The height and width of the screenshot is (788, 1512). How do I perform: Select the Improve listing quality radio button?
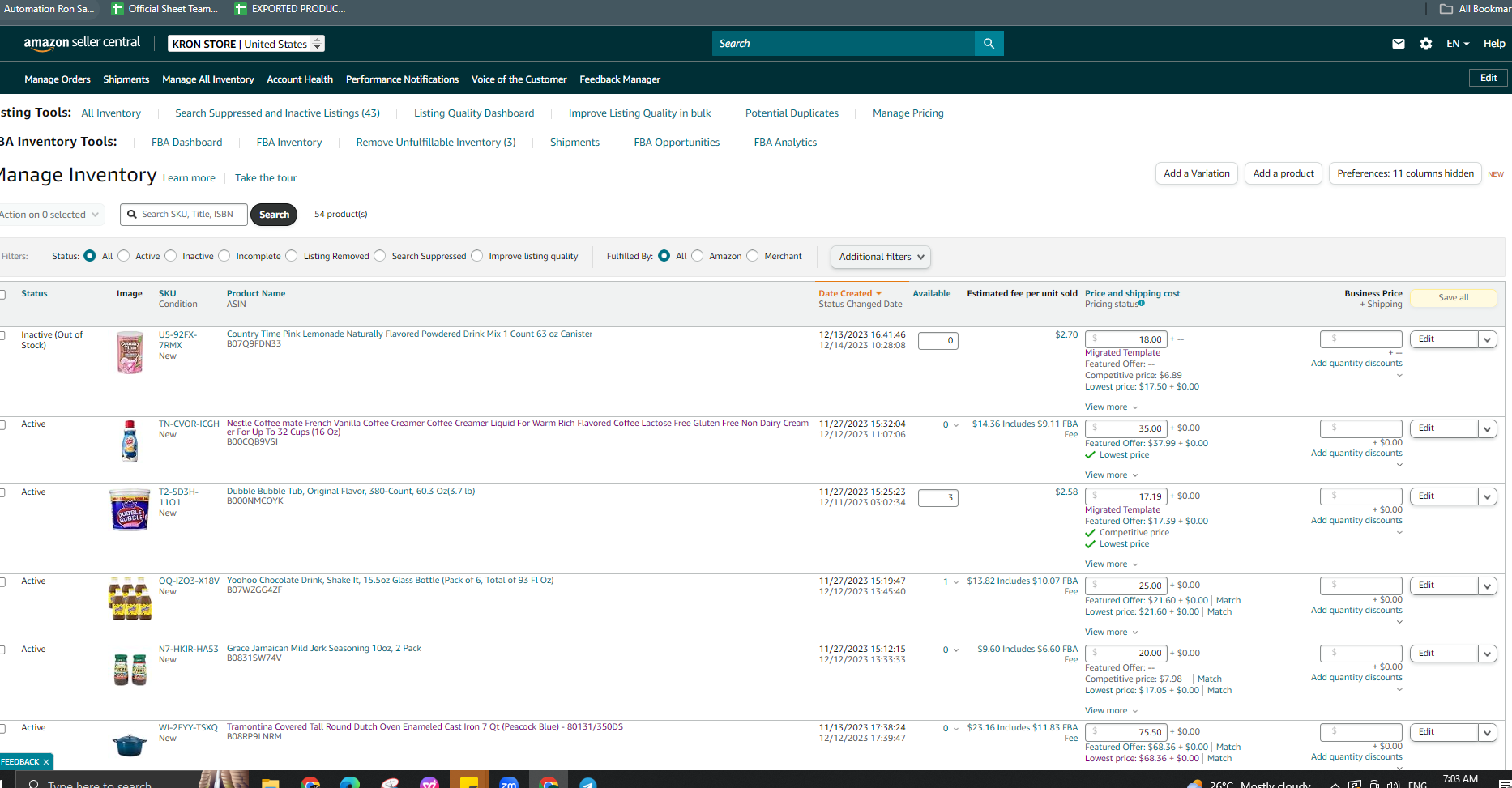coord(477,256)
